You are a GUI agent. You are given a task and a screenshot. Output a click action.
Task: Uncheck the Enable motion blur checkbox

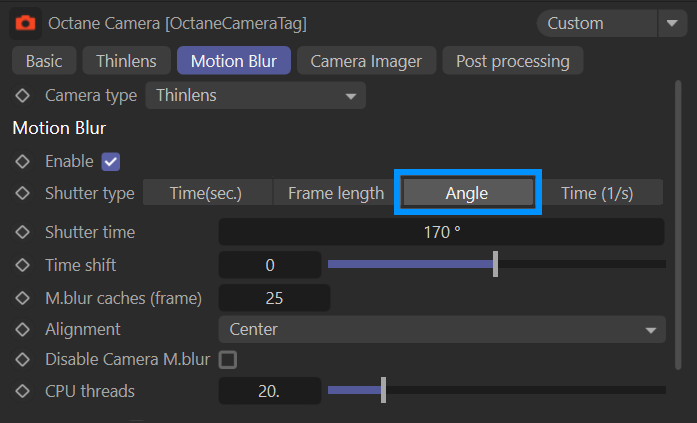(111, 161)
